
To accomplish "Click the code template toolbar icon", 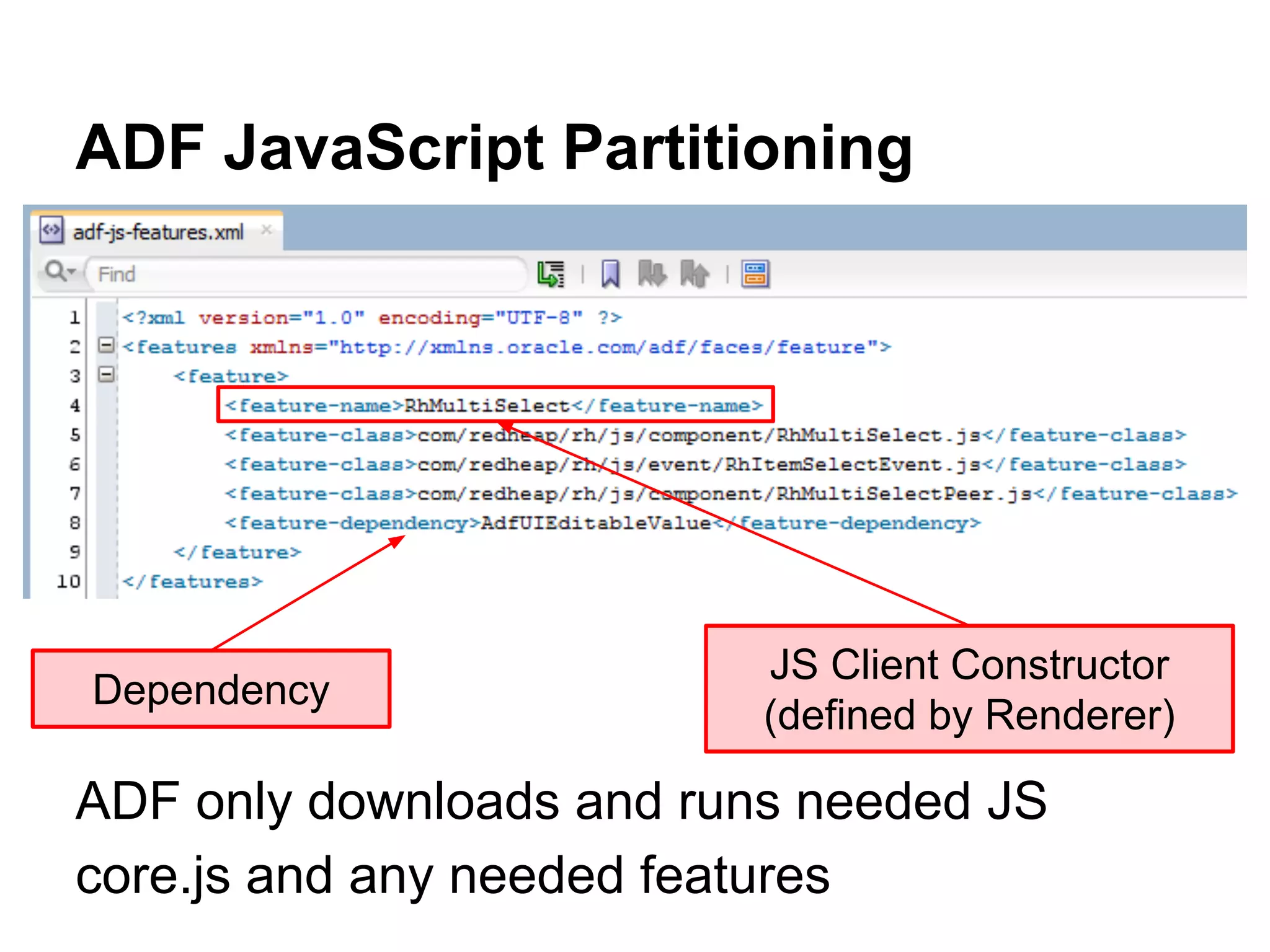I will 755,273.
